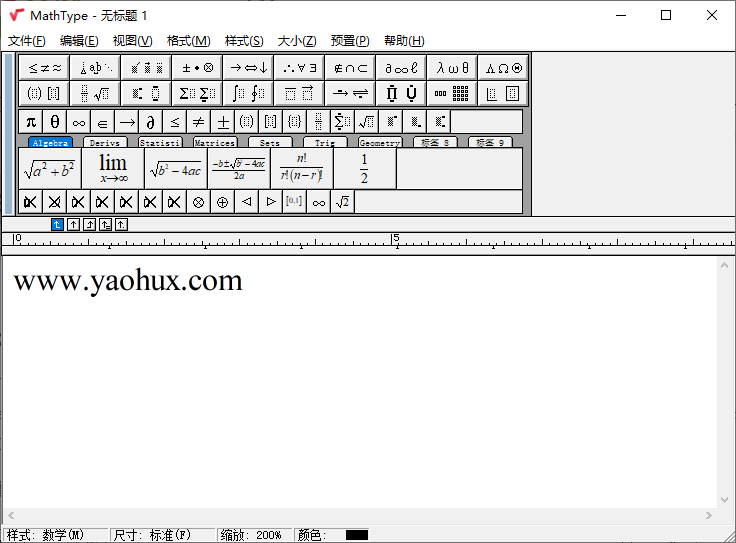
Task: Select the left-aligned tab stop marker
Action: click(57, 225)
